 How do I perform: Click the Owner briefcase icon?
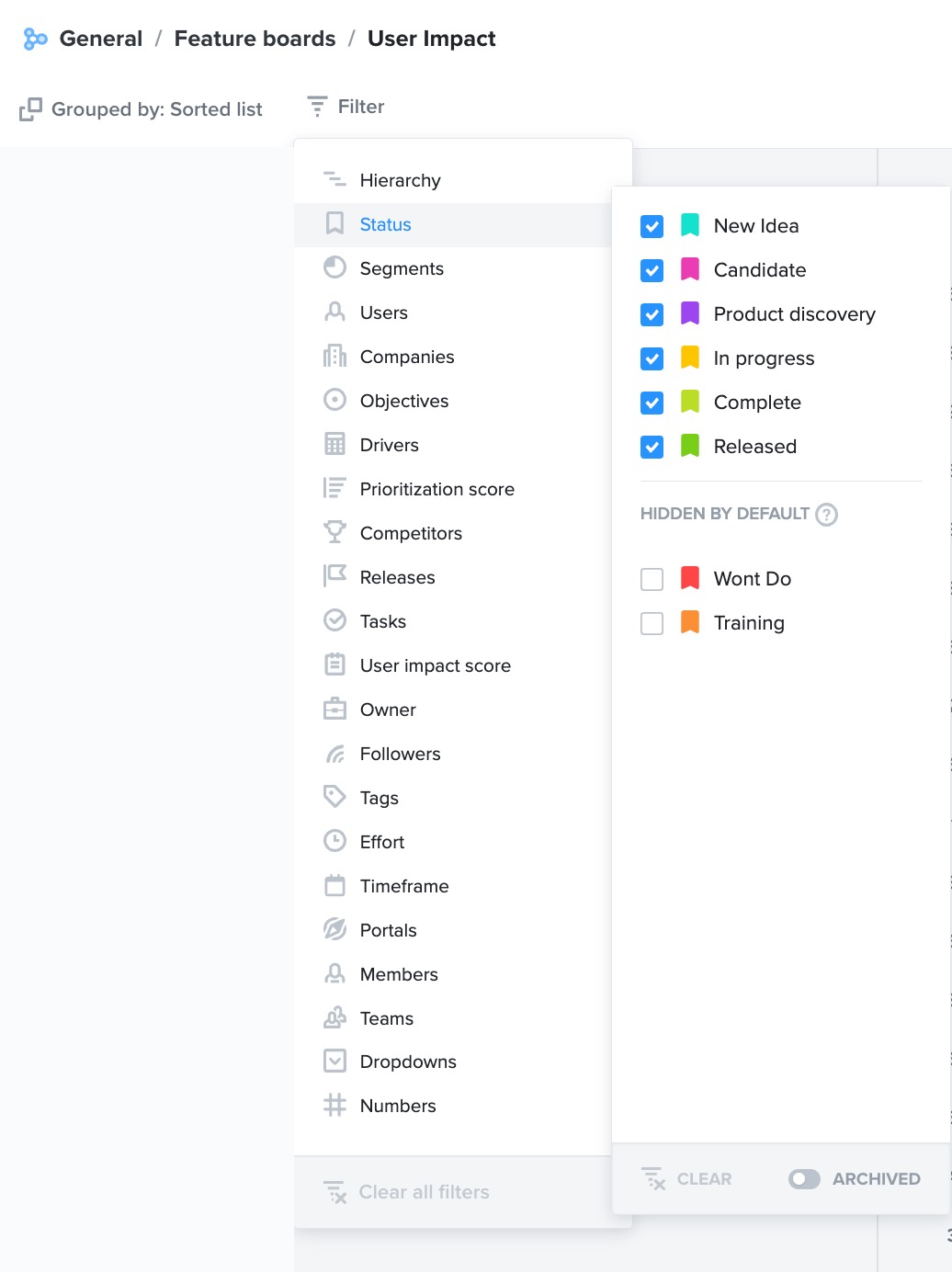[x=334, y=709]
